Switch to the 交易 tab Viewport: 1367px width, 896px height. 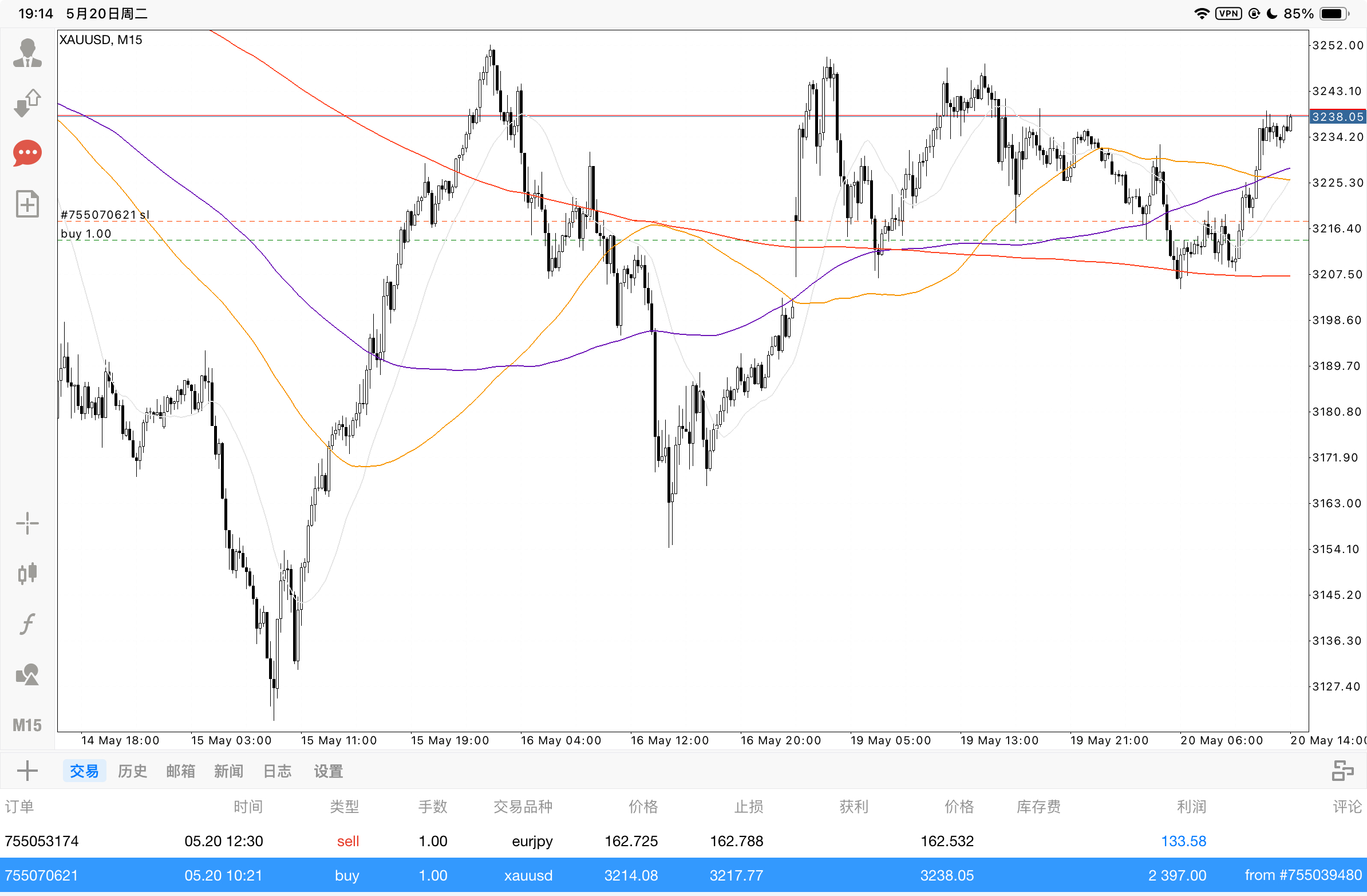(84, 771)
